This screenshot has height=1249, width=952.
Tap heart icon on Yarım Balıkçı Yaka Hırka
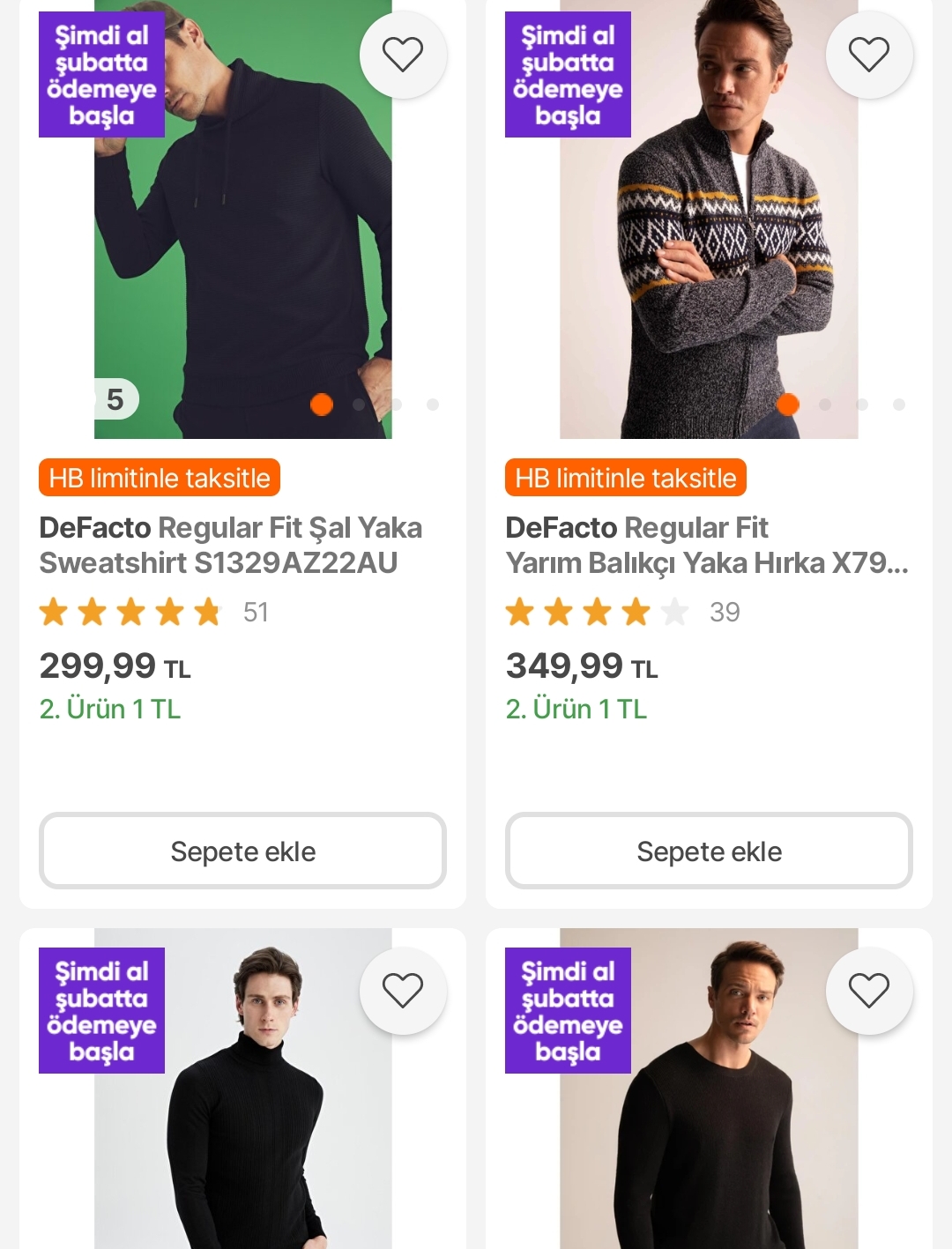(868, 55)
